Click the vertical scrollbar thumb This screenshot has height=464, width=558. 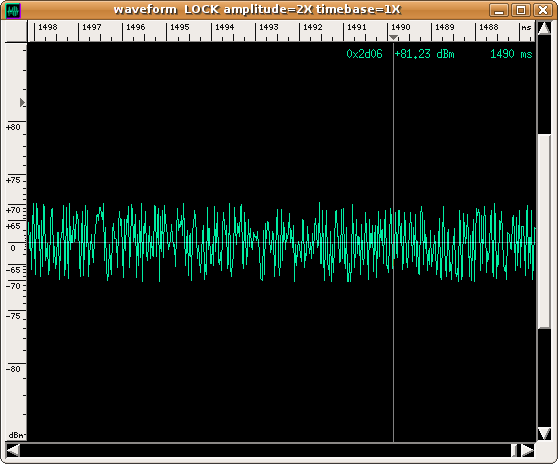click(x=544, y=231)
